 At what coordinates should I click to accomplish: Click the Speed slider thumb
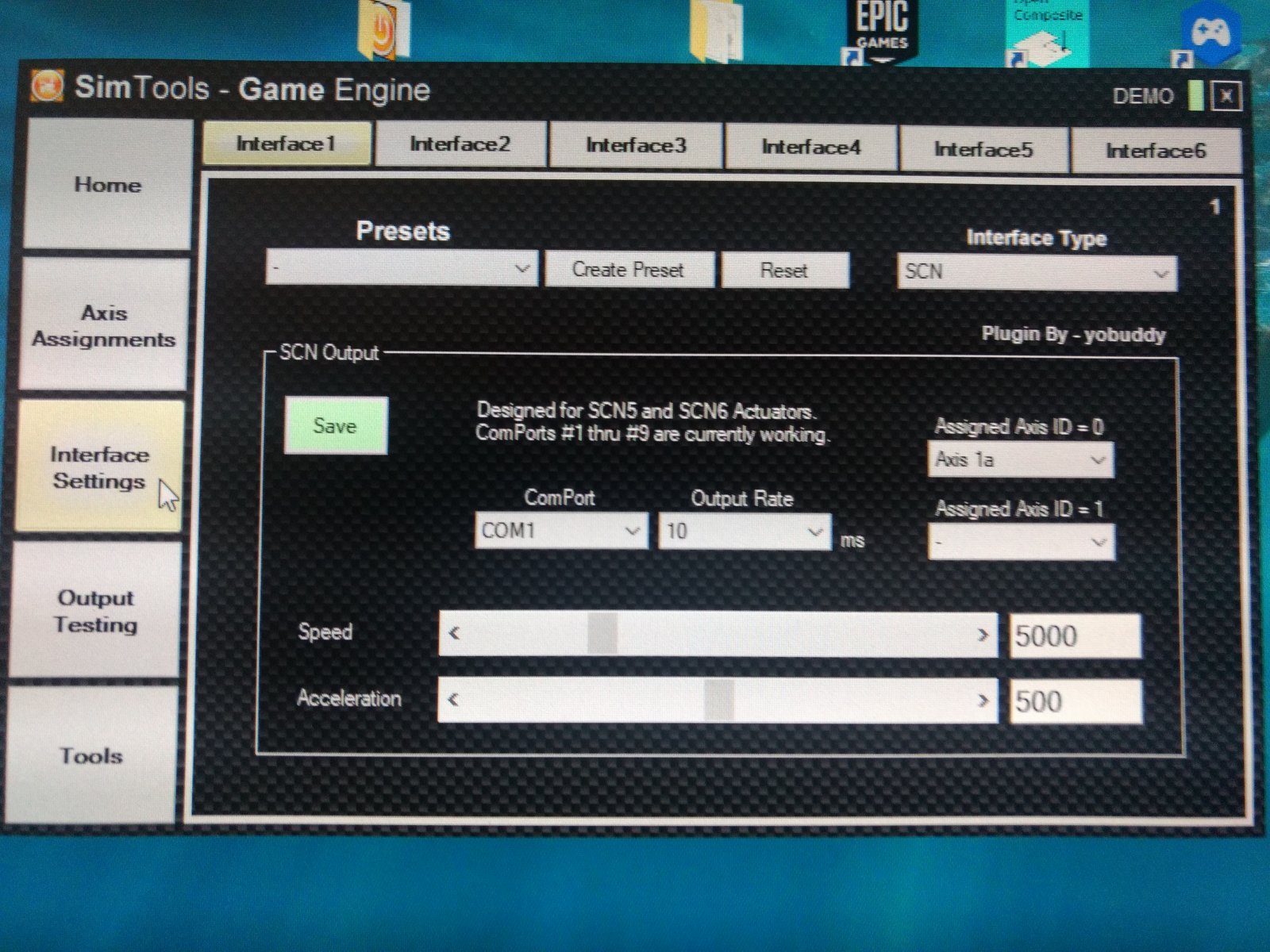pos(602,633)
